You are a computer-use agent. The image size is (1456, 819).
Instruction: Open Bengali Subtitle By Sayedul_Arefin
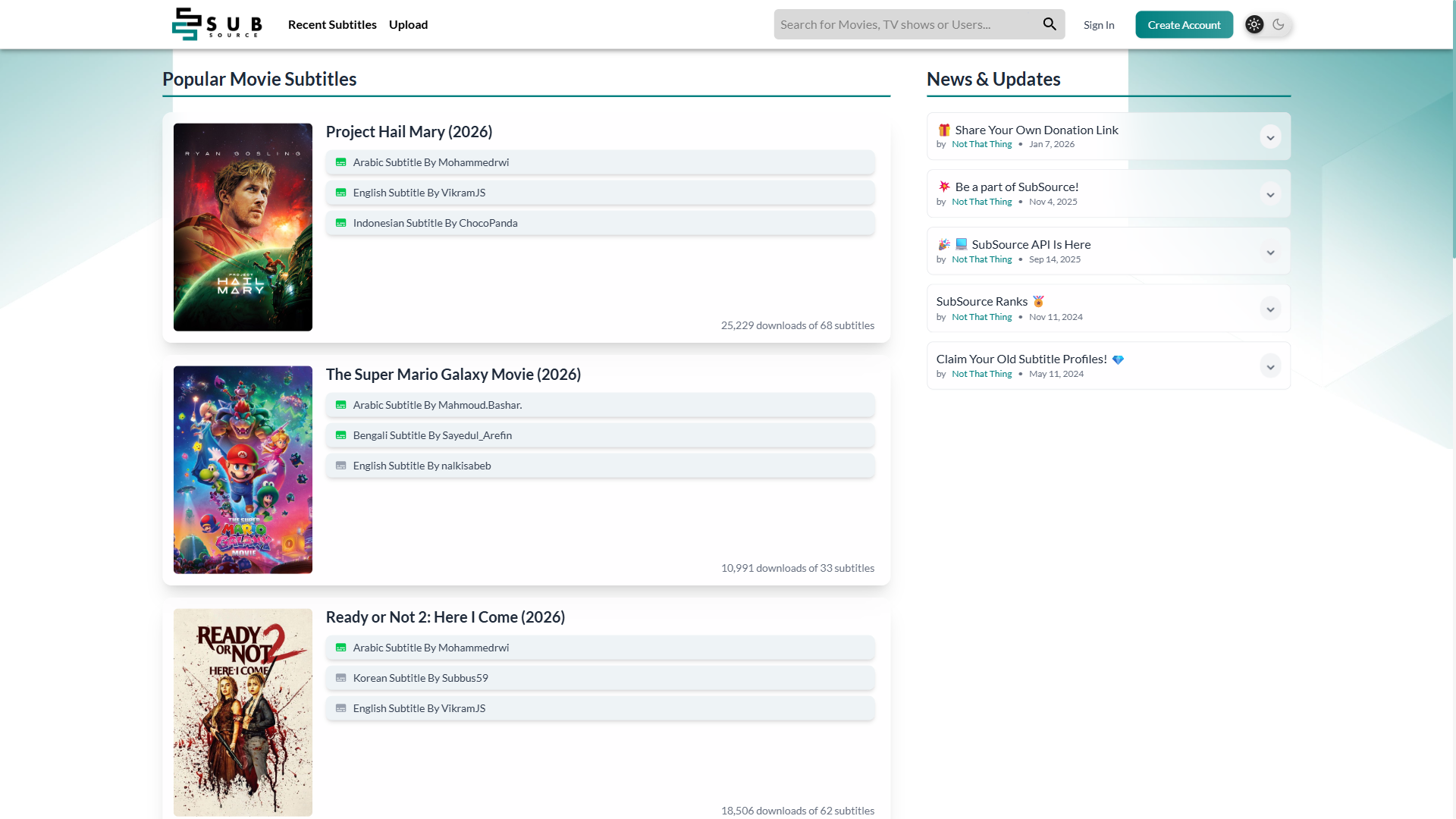point(600,435)
